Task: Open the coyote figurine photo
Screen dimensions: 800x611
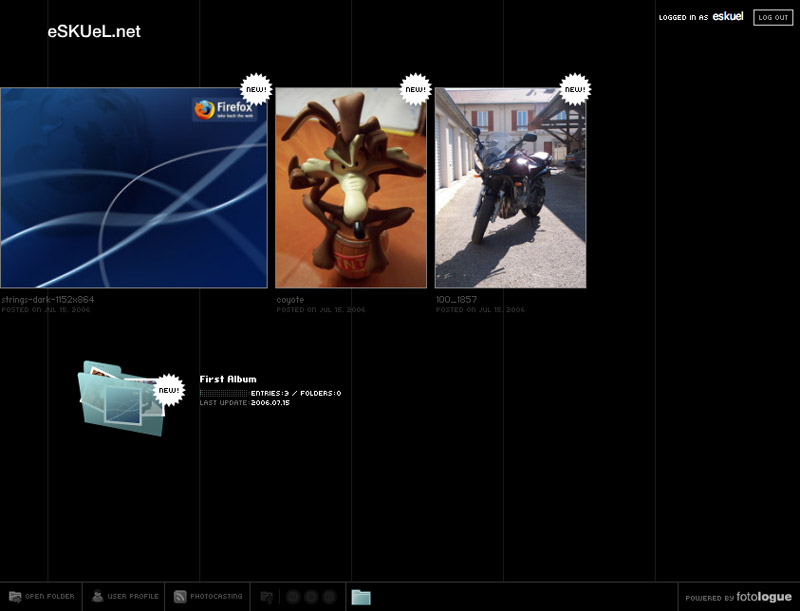Action: pos(351,188)
